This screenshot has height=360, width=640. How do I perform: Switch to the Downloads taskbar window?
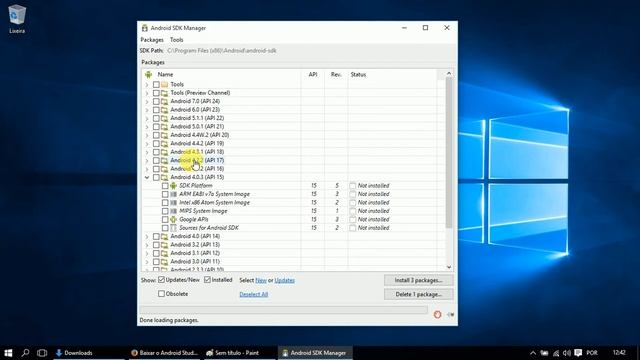88,353
